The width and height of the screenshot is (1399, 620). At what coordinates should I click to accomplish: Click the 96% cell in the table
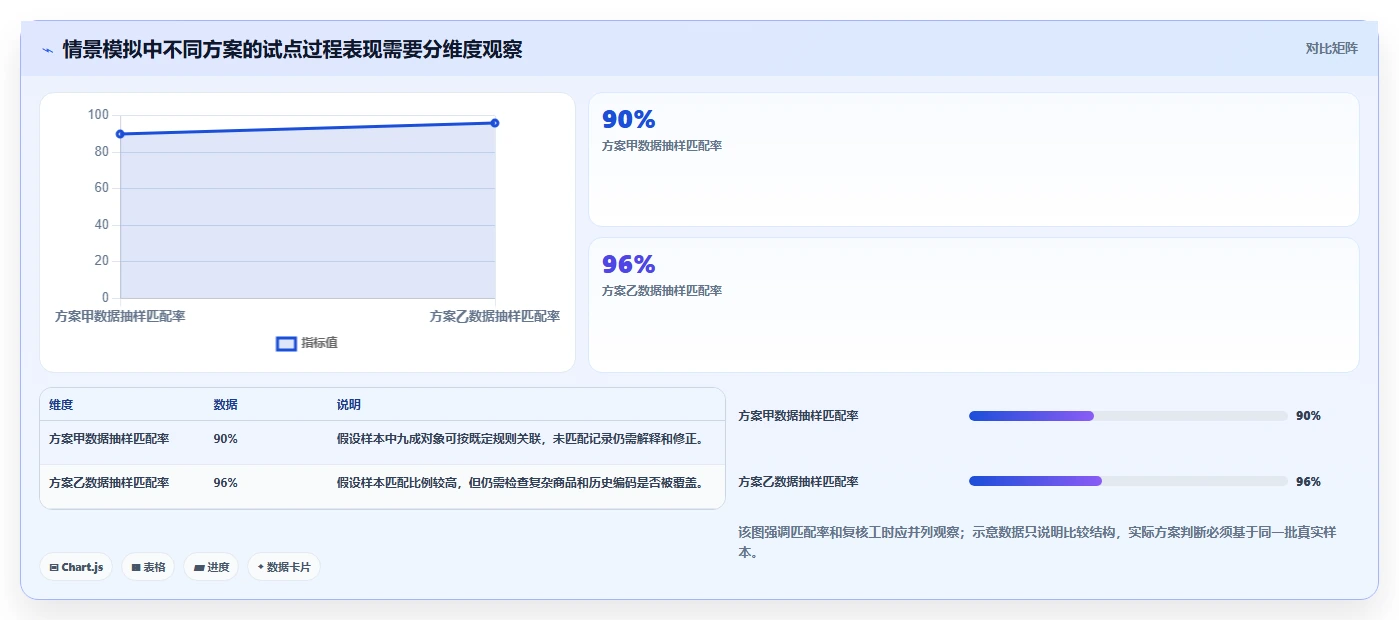click(x=225, y=483)
